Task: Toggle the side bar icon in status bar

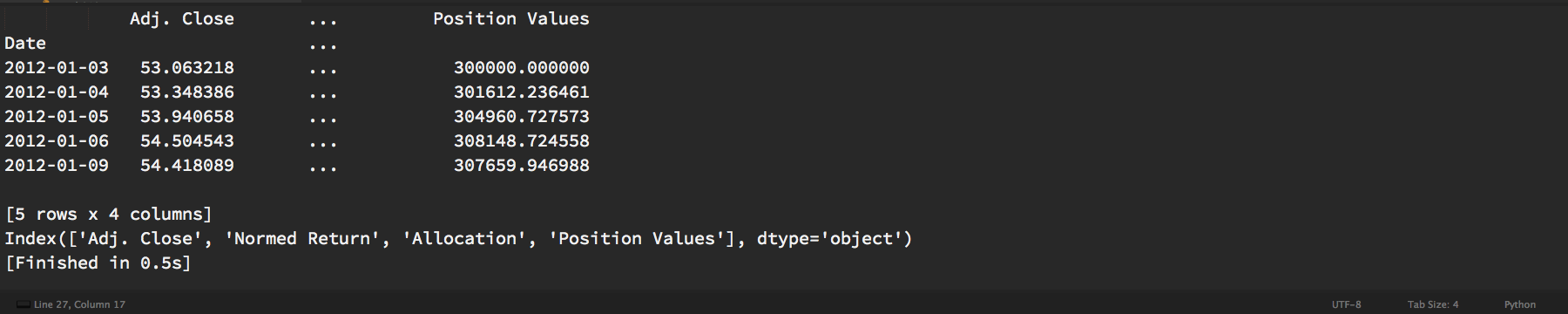Action: (24, 304)
